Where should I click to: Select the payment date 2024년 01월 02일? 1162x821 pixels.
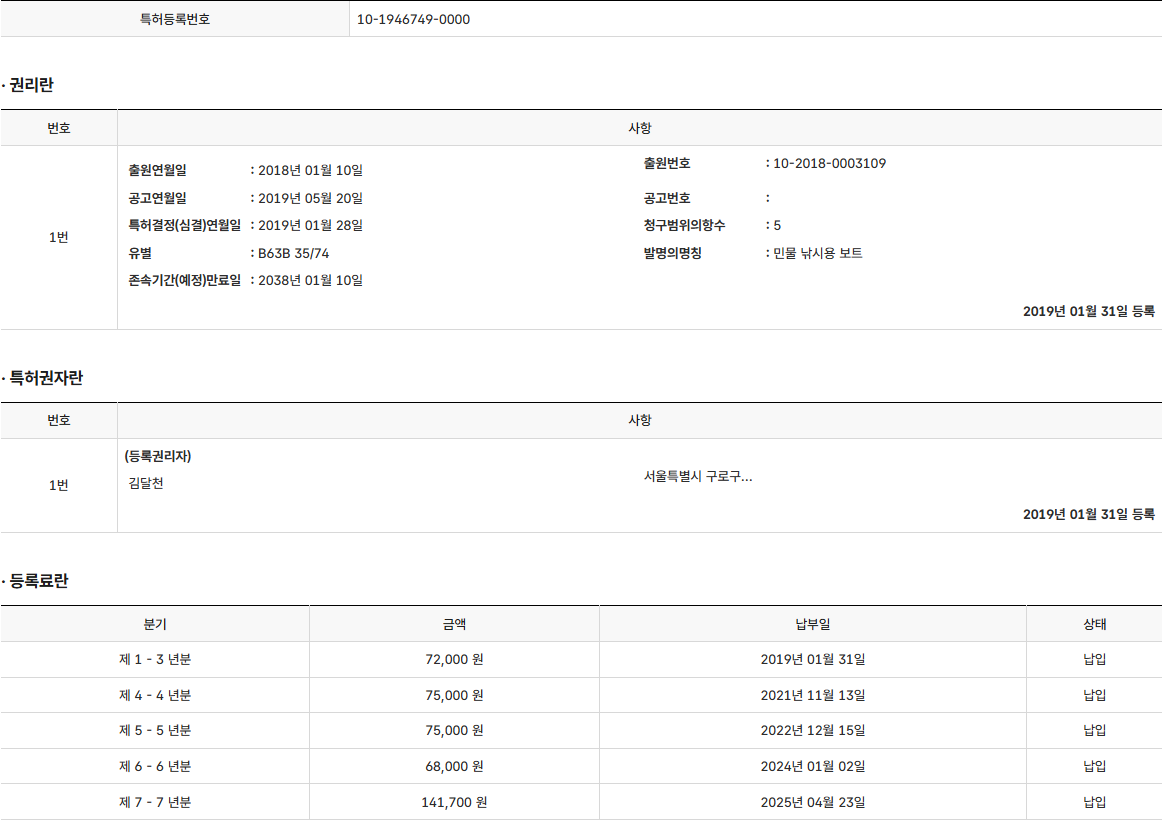[x=812, y=766]
